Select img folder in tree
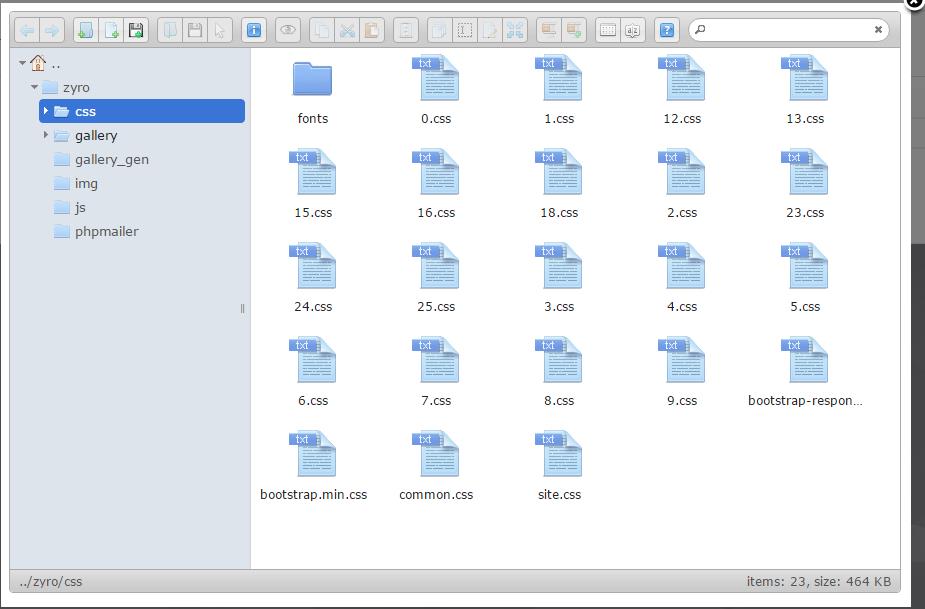The height and width of the screenshot is (609, 925). click(76, 184)
